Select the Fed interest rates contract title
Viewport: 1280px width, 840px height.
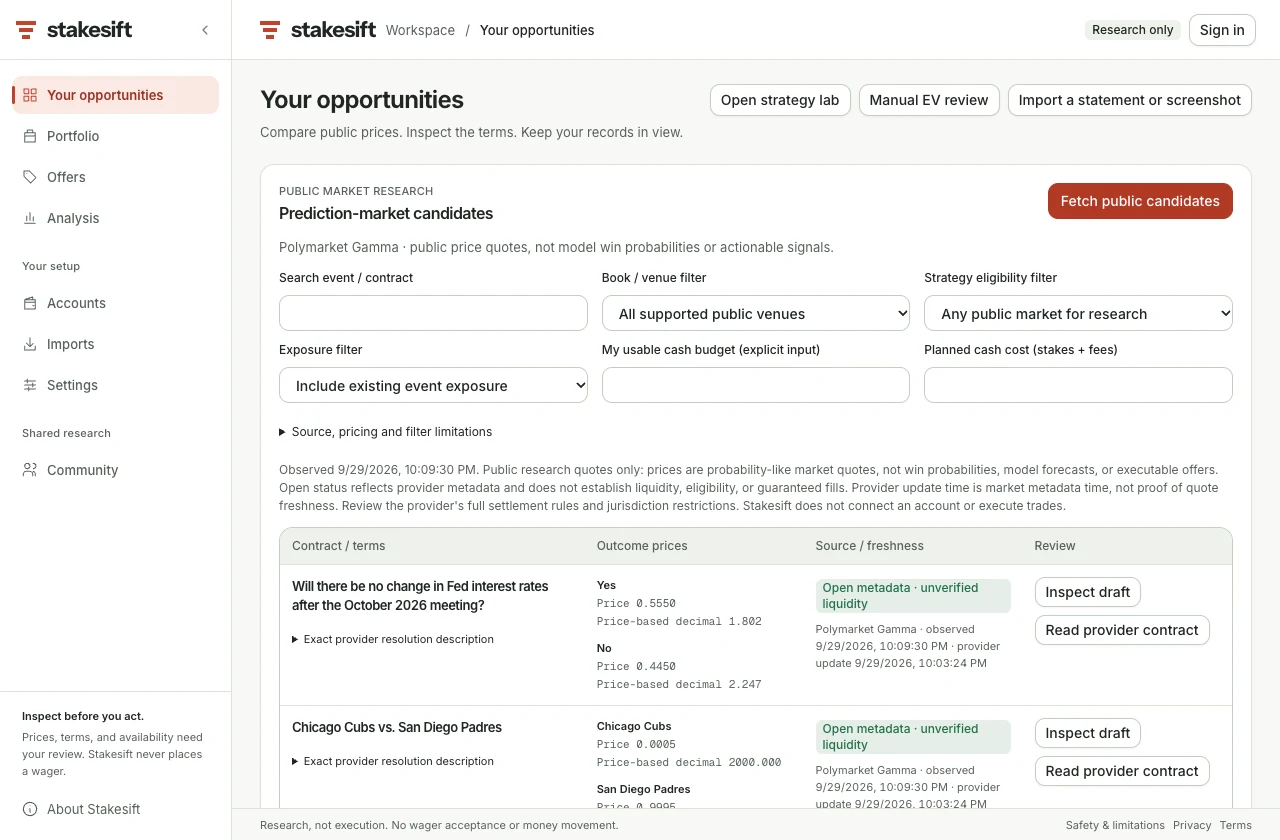[x=420, y=596]
